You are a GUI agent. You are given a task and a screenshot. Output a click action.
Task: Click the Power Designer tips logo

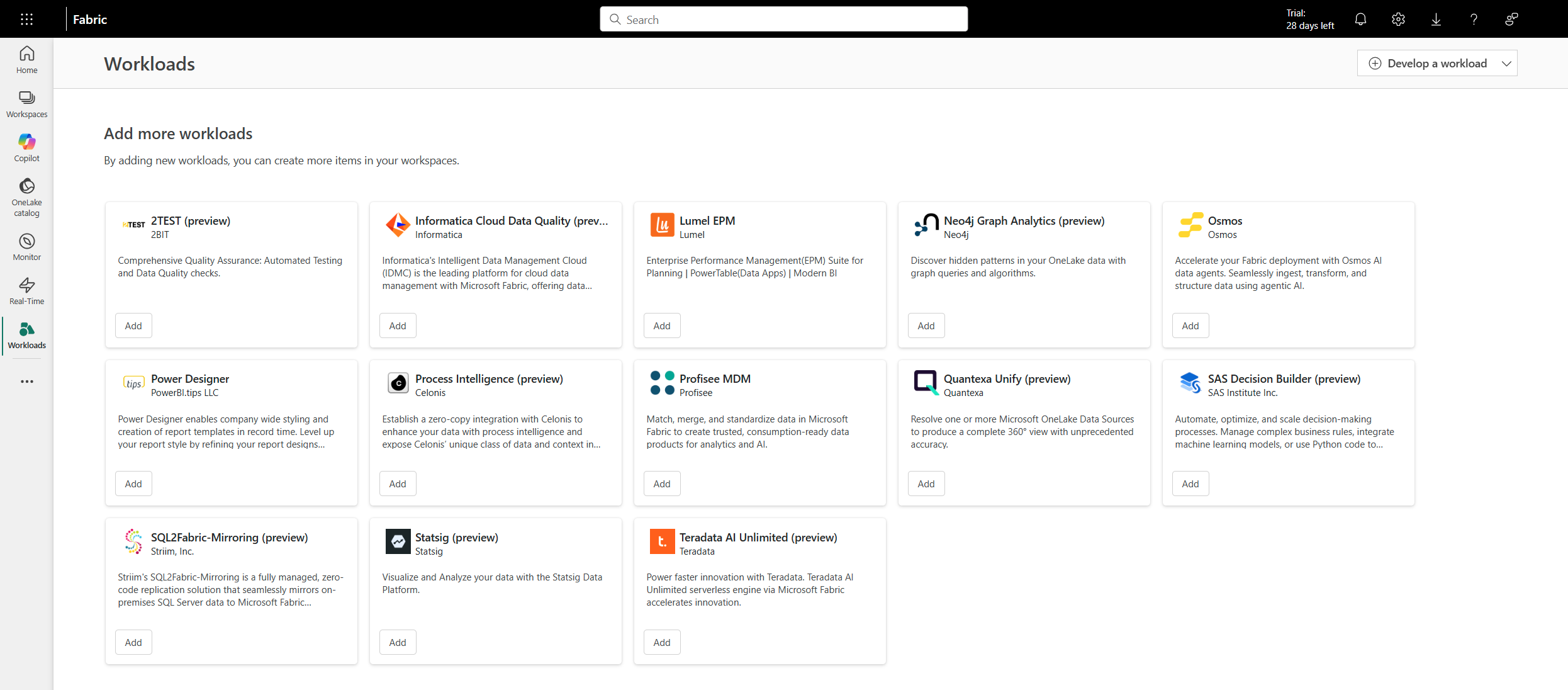pos(133,383)
